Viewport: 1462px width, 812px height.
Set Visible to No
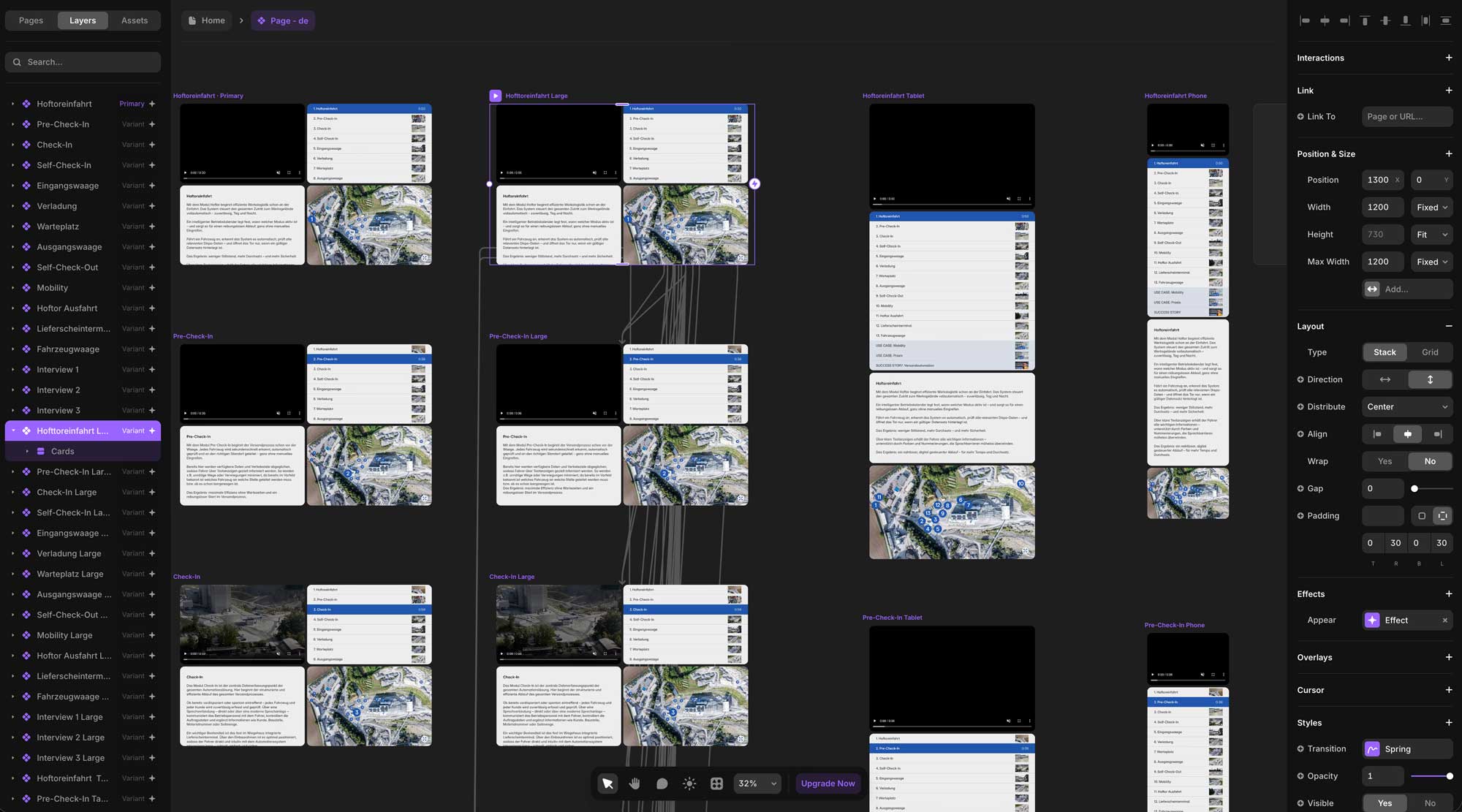(x=1429, y=802)
